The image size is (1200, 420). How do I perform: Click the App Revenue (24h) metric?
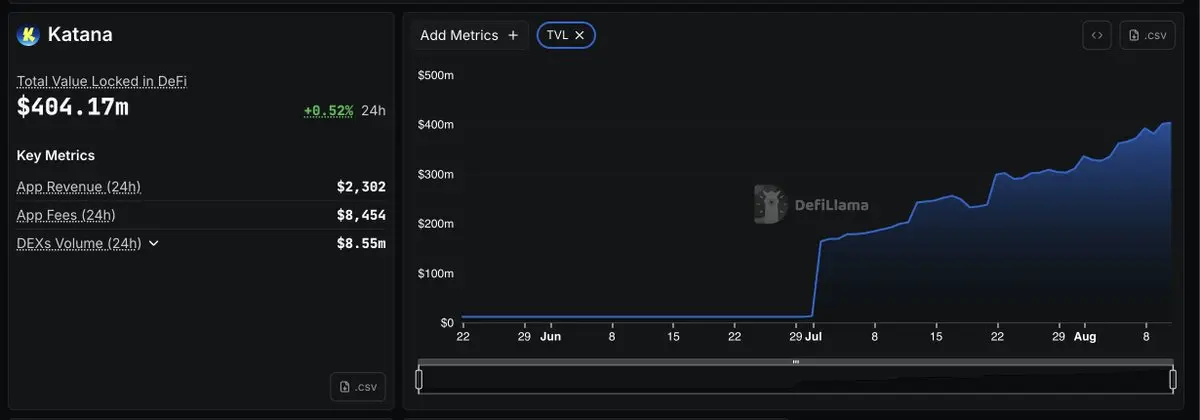click(x=79, y=187)
